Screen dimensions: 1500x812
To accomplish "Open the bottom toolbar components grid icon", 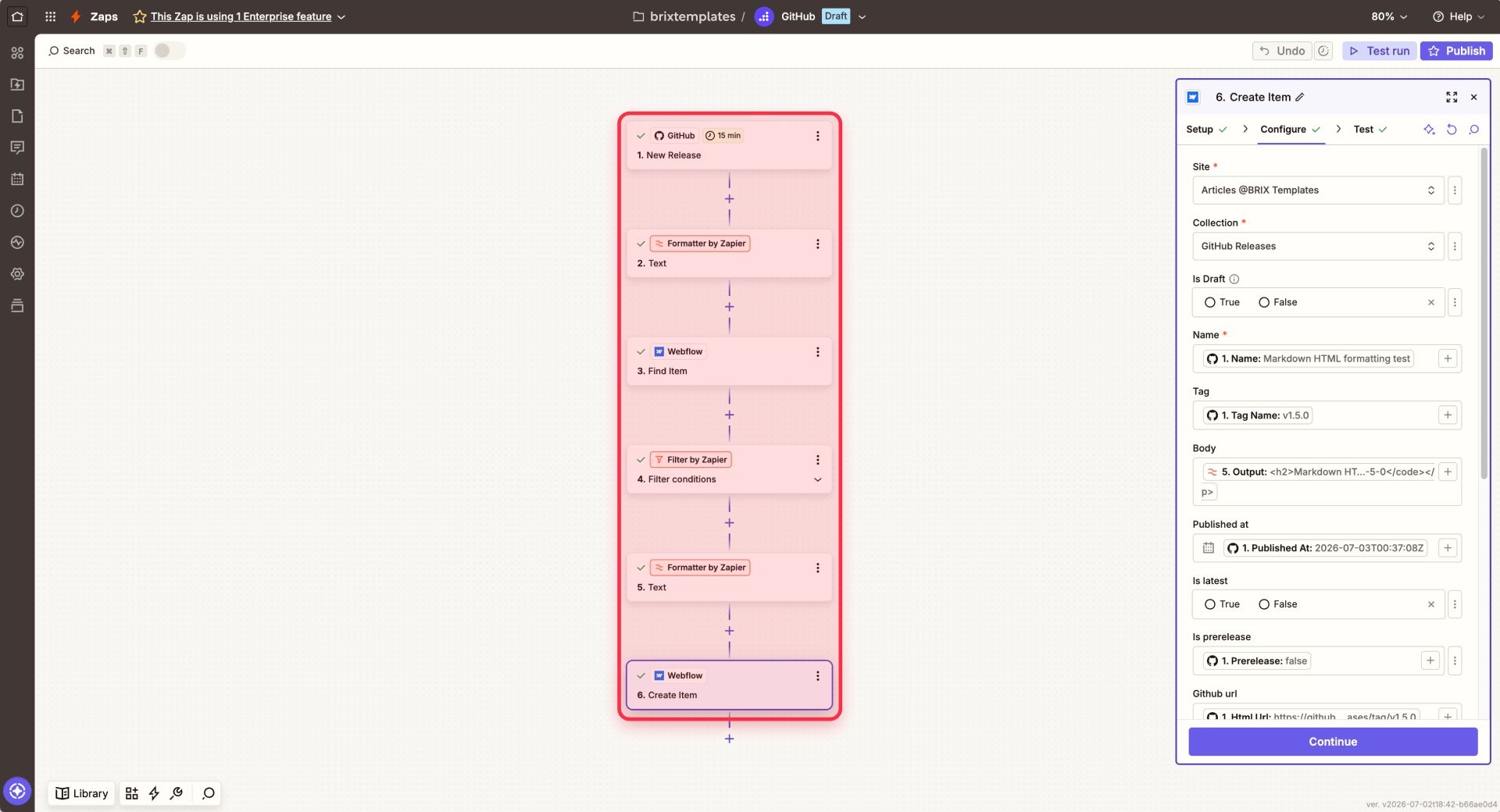I will click(x=132, y=793).
